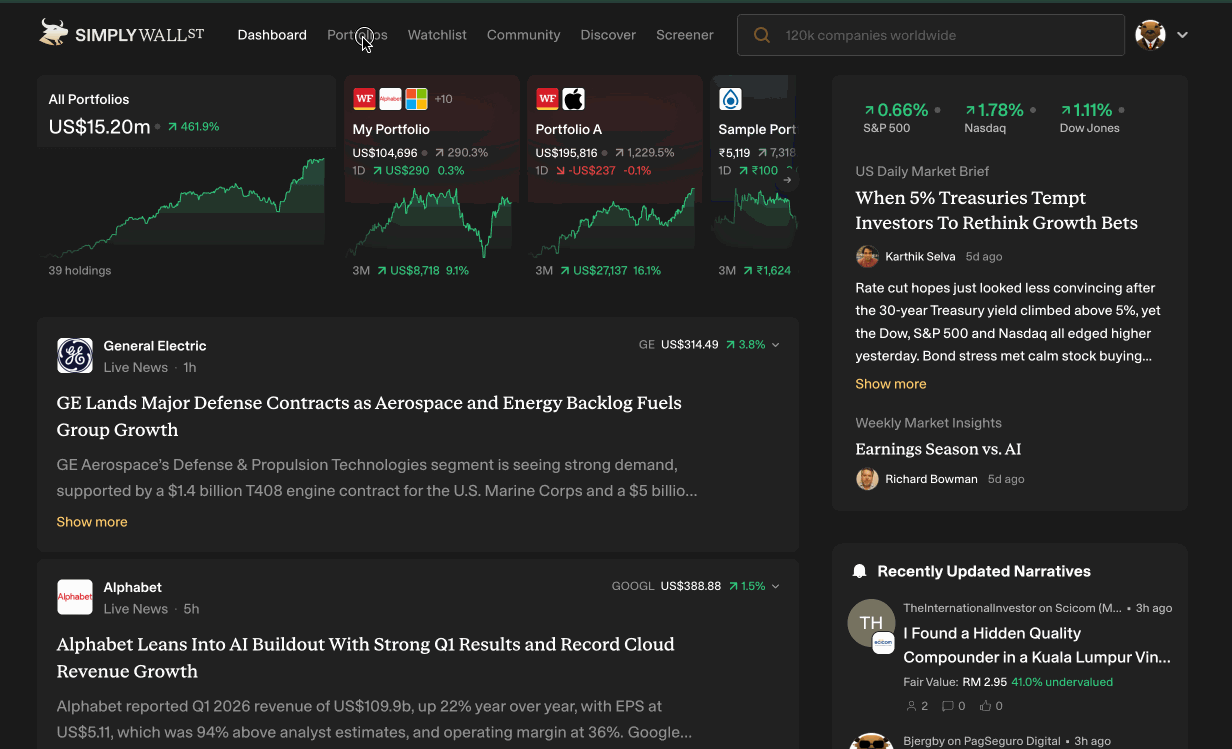Click the US$15.20m total value

point(100,127)
